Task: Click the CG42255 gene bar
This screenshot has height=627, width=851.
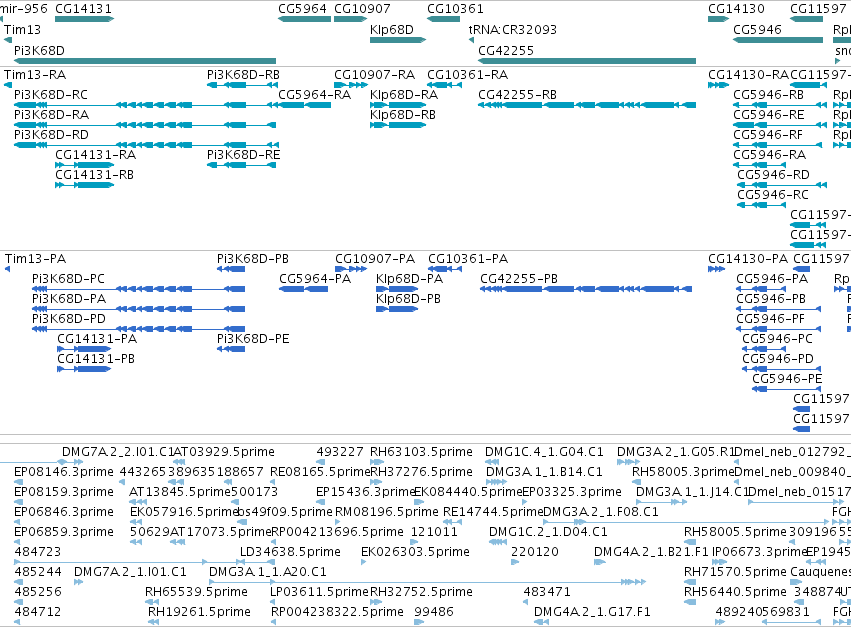Action: 587,61
